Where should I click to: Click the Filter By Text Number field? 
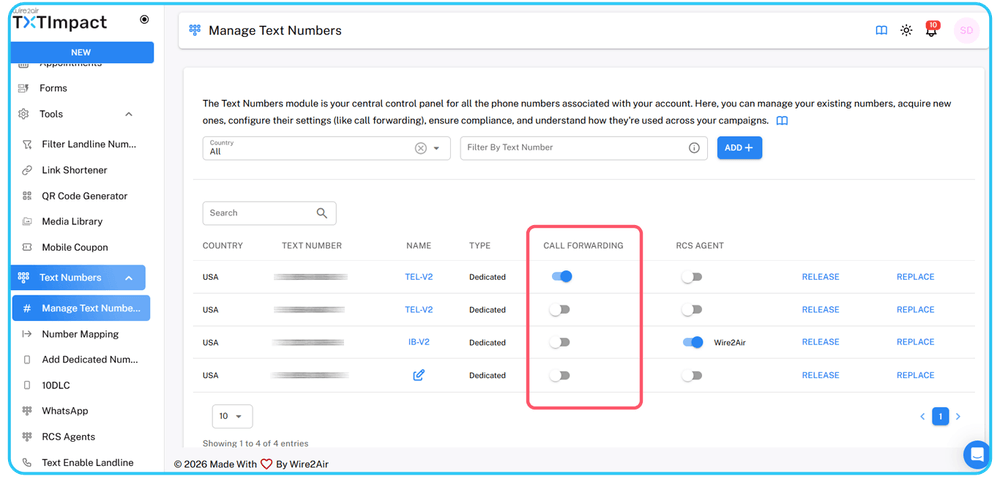coord(570,148)
